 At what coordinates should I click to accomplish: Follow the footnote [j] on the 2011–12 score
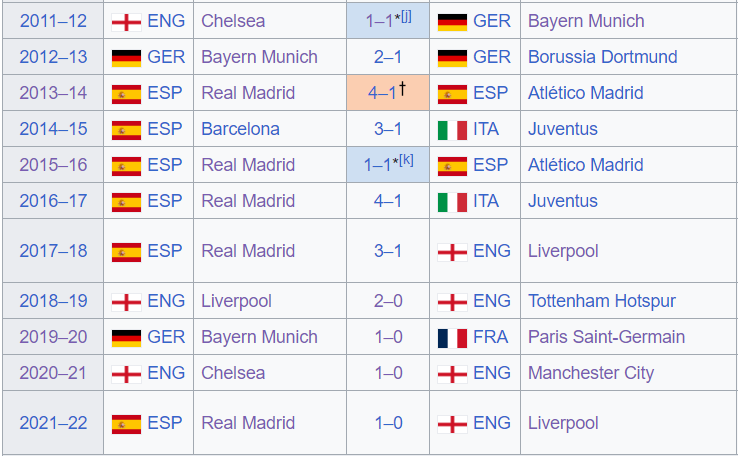[406, 16]
